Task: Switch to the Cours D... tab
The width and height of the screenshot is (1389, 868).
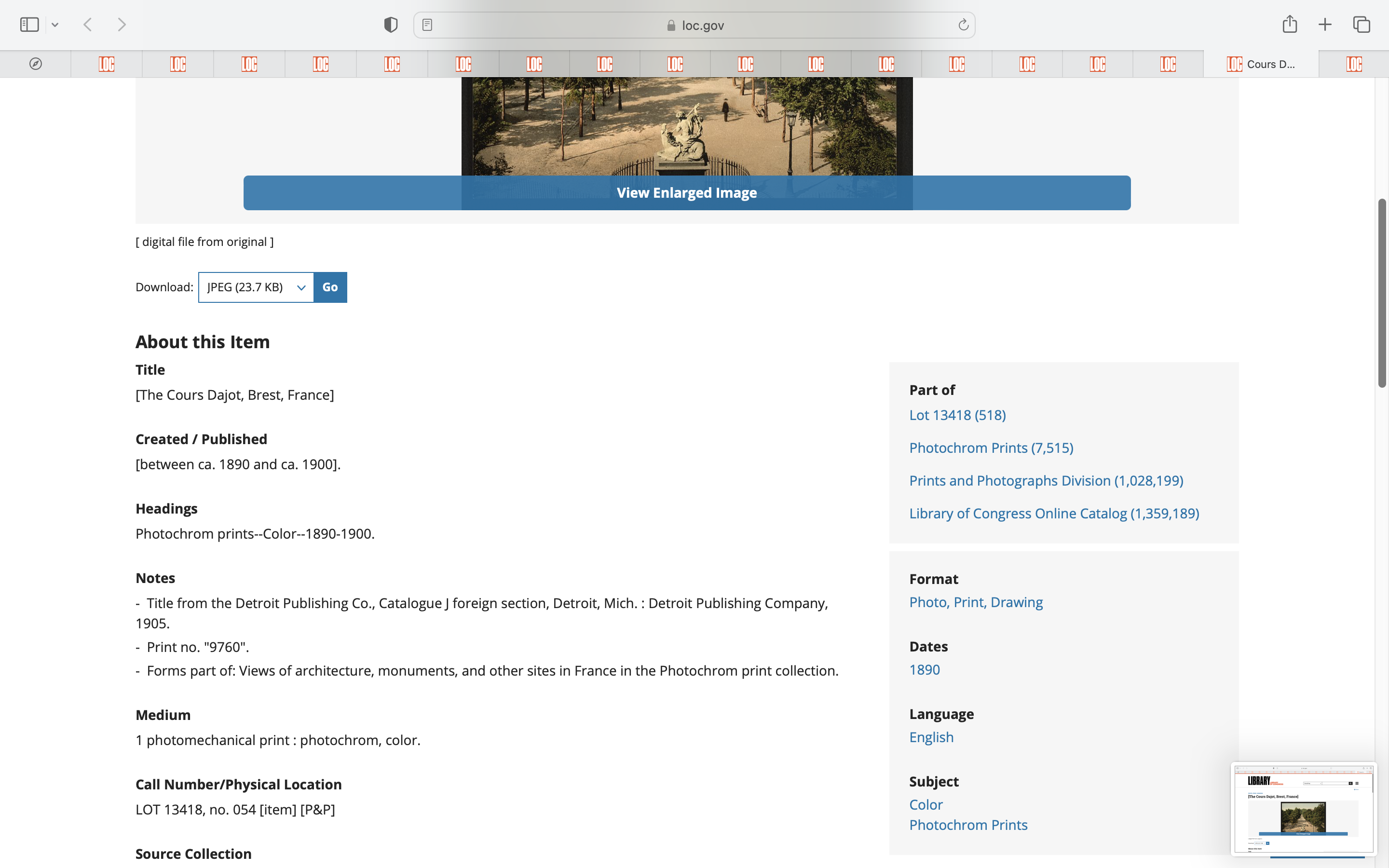Action: click(x=1260, y=64)
